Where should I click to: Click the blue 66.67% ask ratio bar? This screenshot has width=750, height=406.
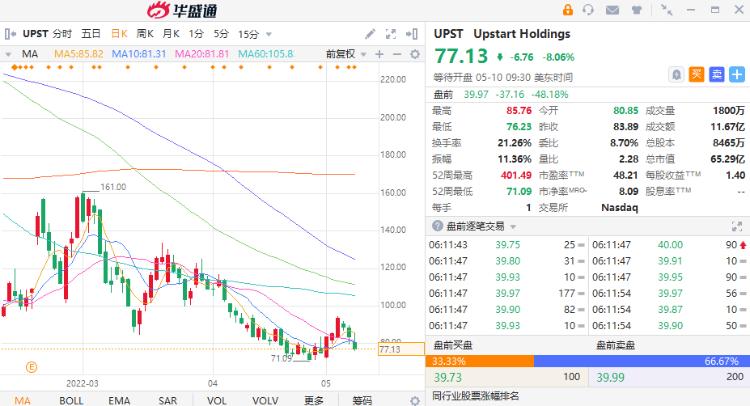coord(642,361)
